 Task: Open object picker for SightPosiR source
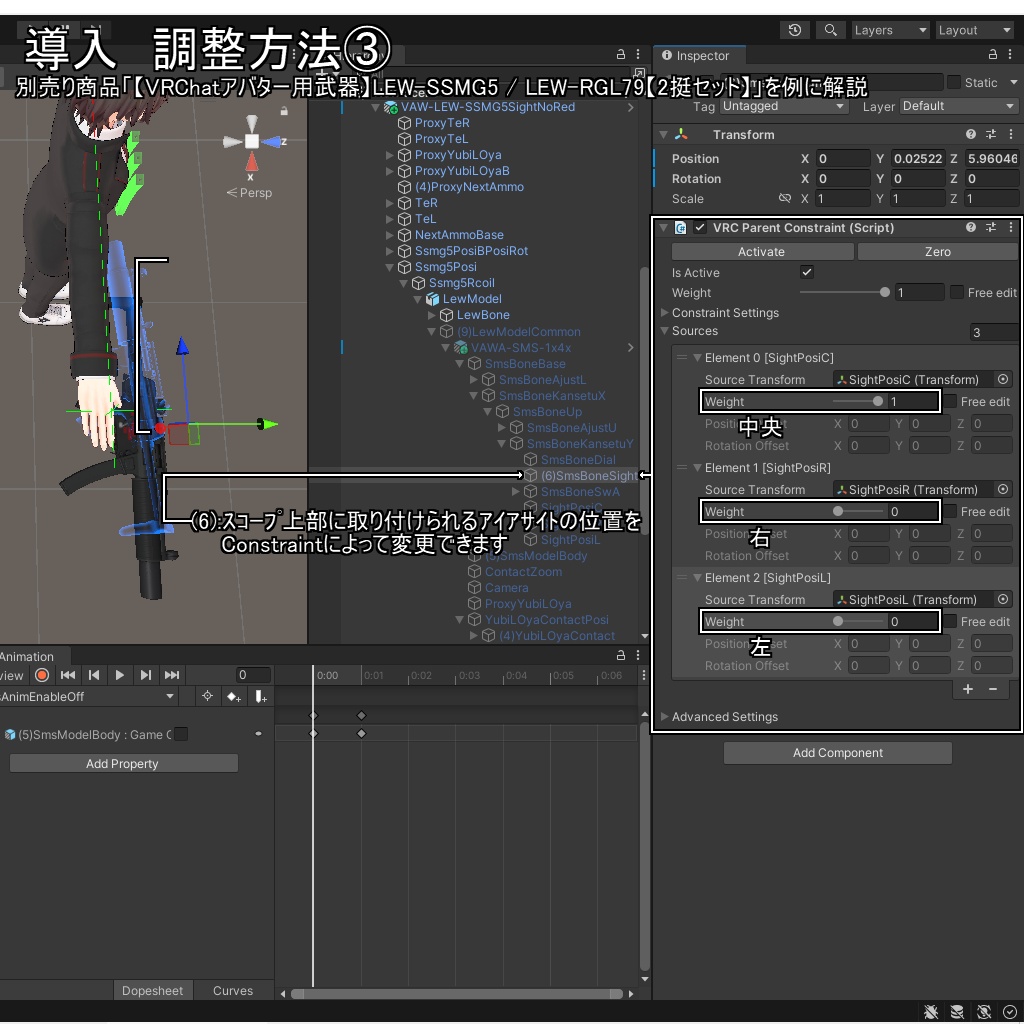[1003, 489]
